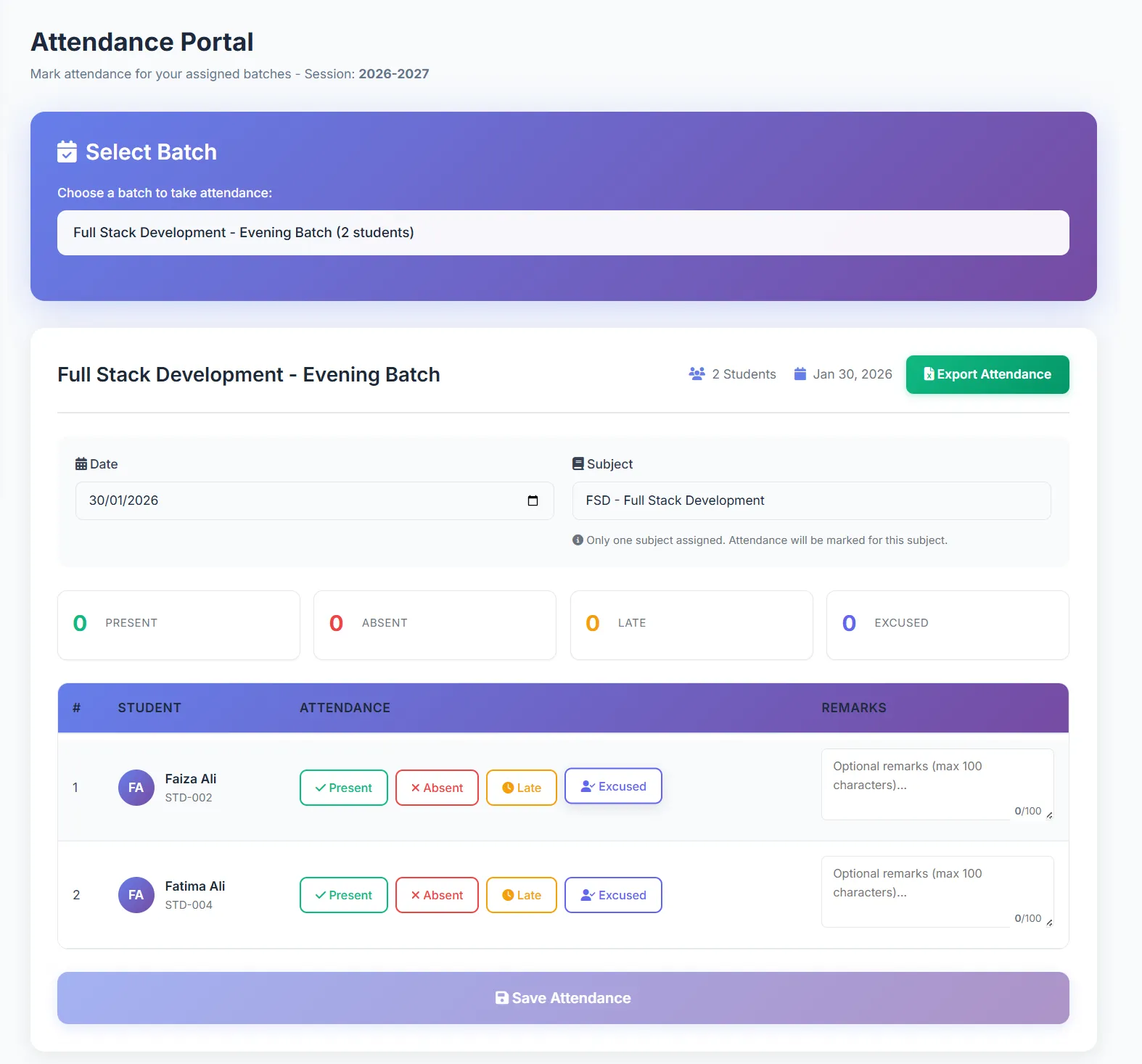Click the Select Batch calendar-check icon
1142x1064 pixels.
pyautogui.click(x=67, y=152)
